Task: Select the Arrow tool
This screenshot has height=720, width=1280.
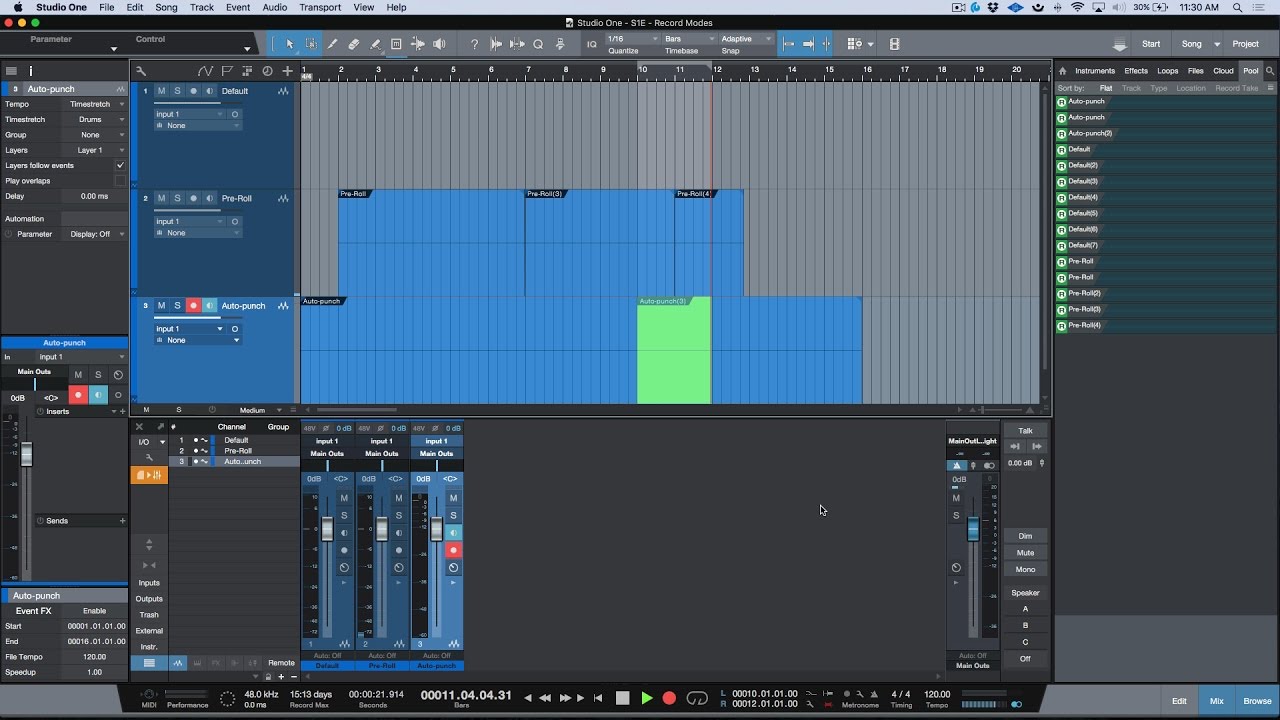Action: [x=290, y=44]
